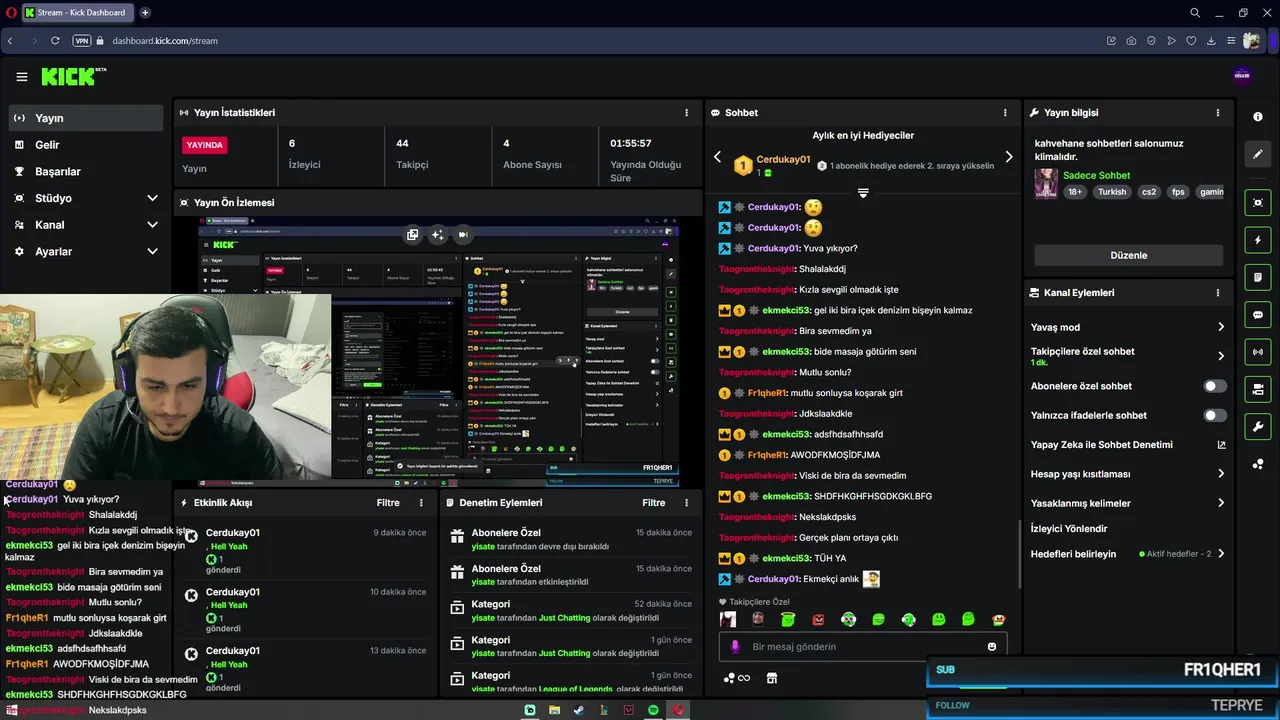
Task: Click the Düzenle button
Action: (1129, 255)
